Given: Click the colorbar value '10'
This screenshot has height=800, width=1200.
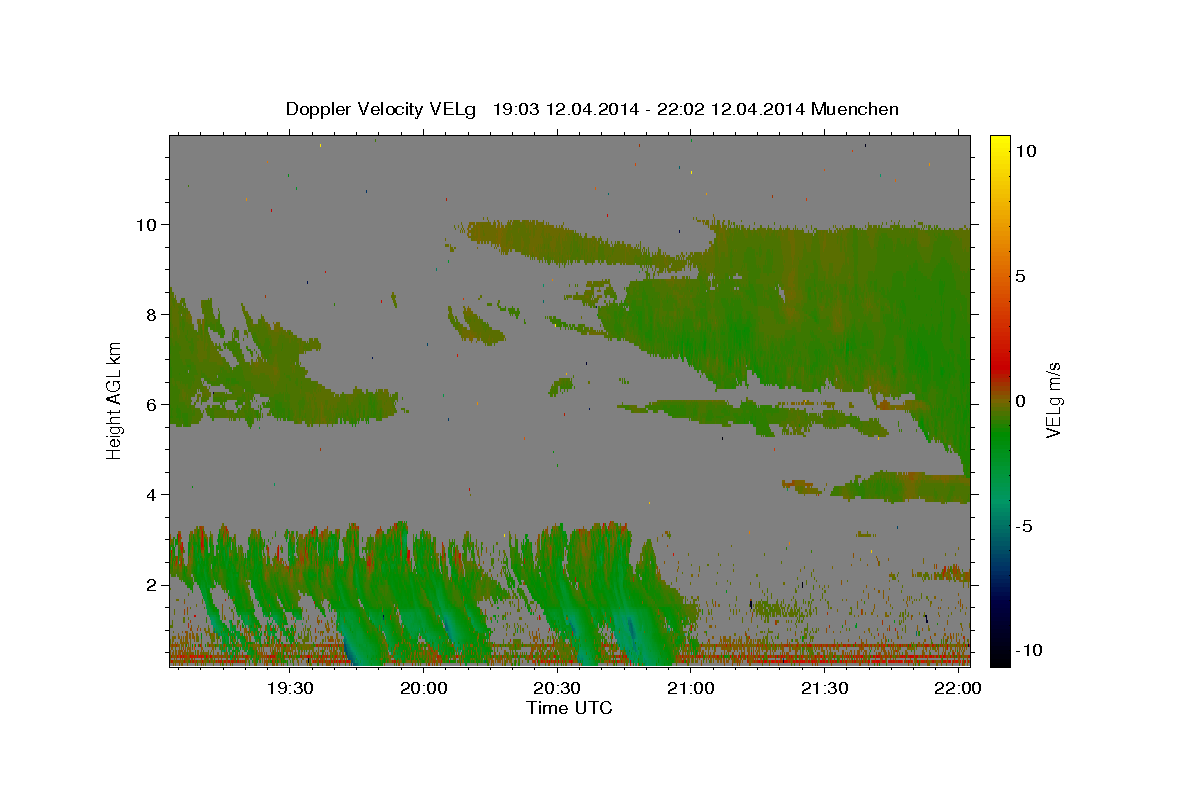Looking at the screenshot, I should tap(1025, 150).
